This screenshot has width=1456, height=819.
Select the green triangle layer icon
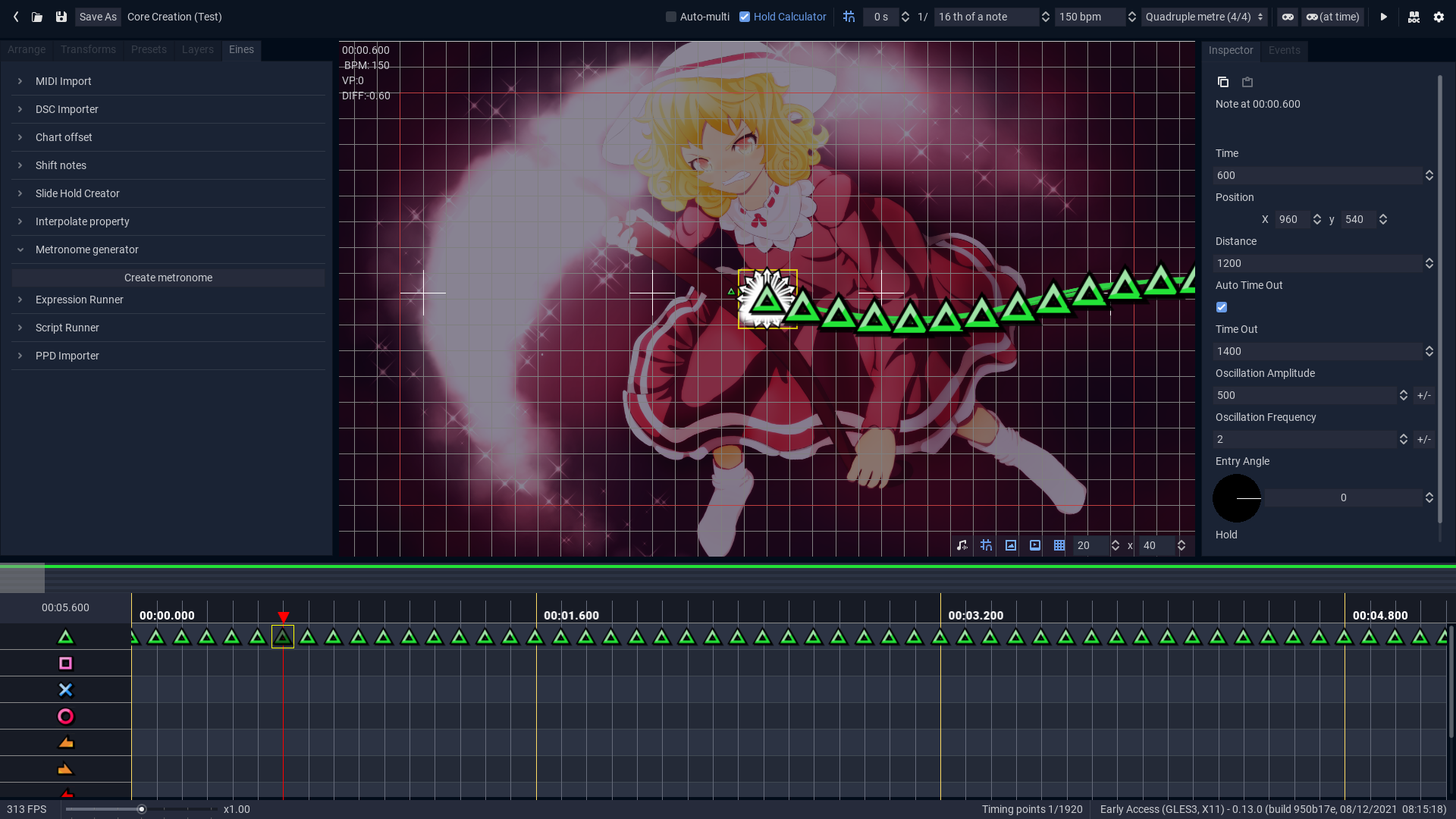[66, 637]
